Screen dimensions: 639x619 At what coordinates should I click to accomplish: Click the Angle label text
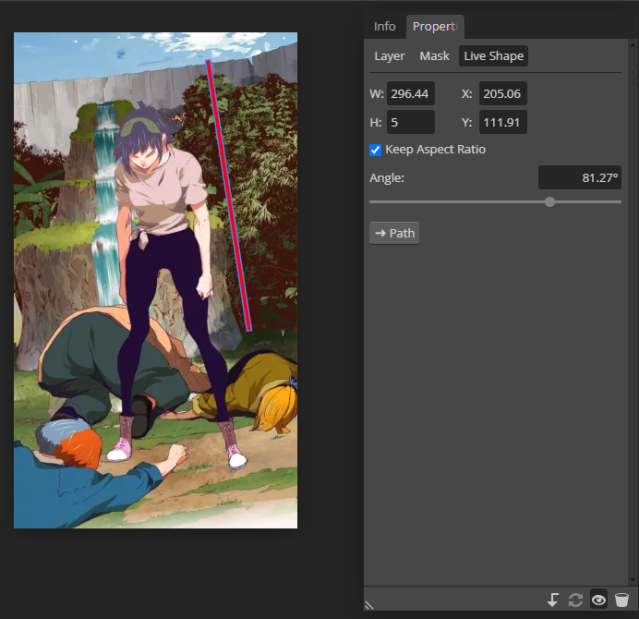(x=387, y=178)
